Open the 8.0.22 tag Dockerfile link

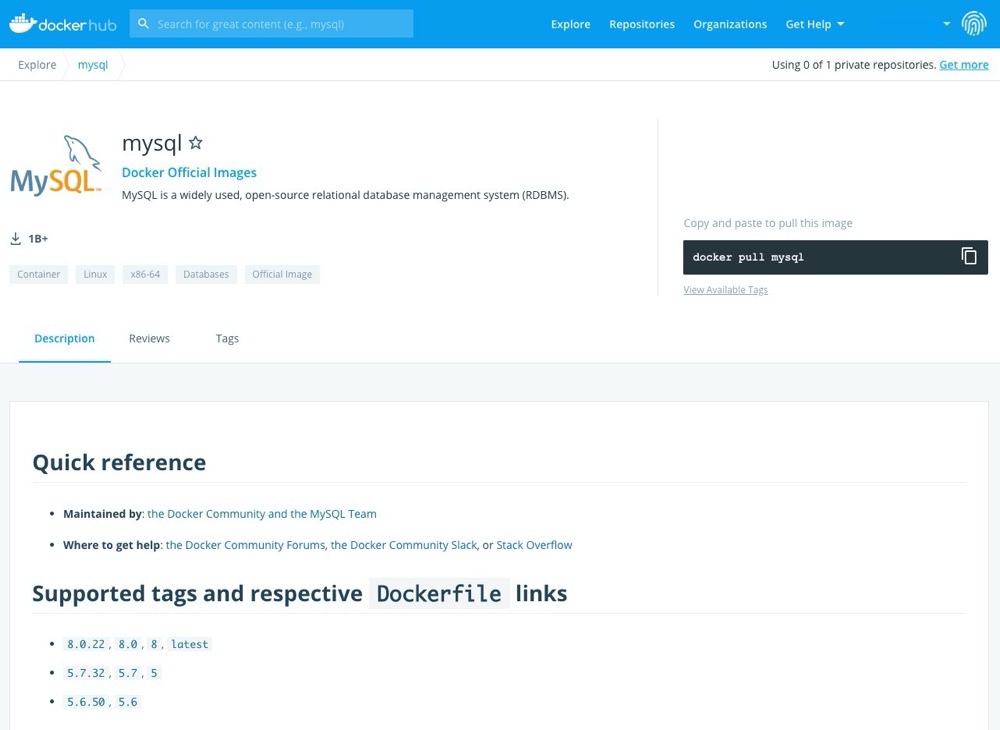coord(86,644)
